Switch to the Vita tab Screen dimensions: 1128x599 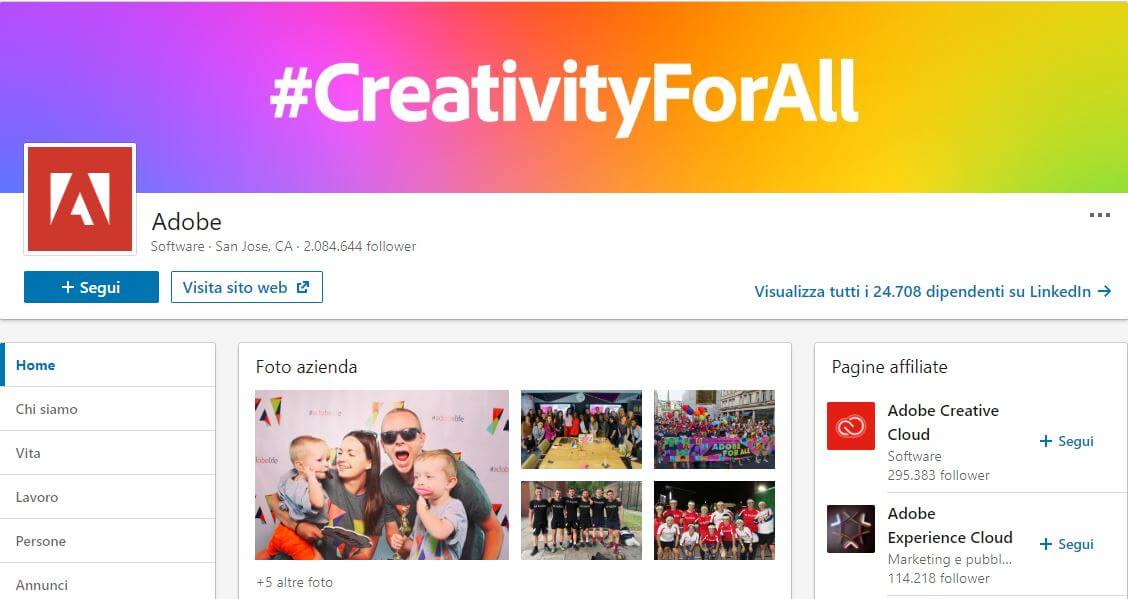tap(108, 452)
